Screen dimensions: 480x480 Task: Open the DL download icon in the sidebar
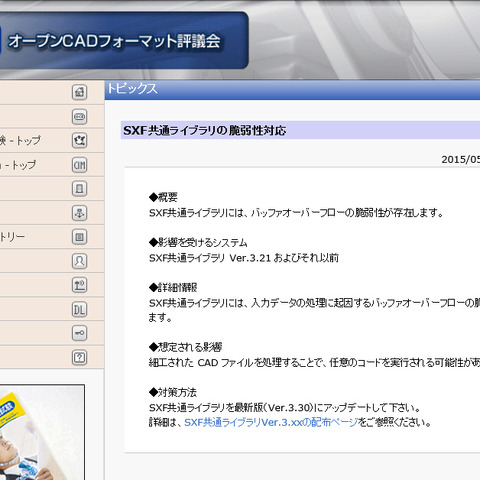[79, 310]
